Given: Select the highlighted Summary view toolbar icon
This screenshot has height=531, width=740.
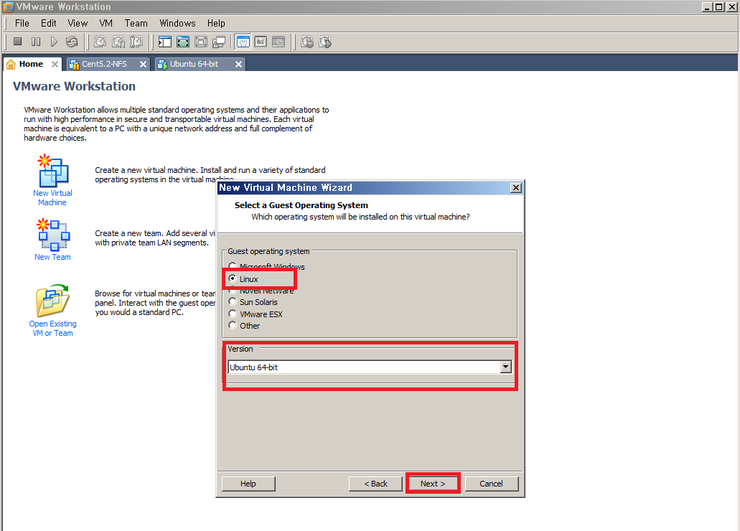Looking at the screenshot, I should (243, 42).
